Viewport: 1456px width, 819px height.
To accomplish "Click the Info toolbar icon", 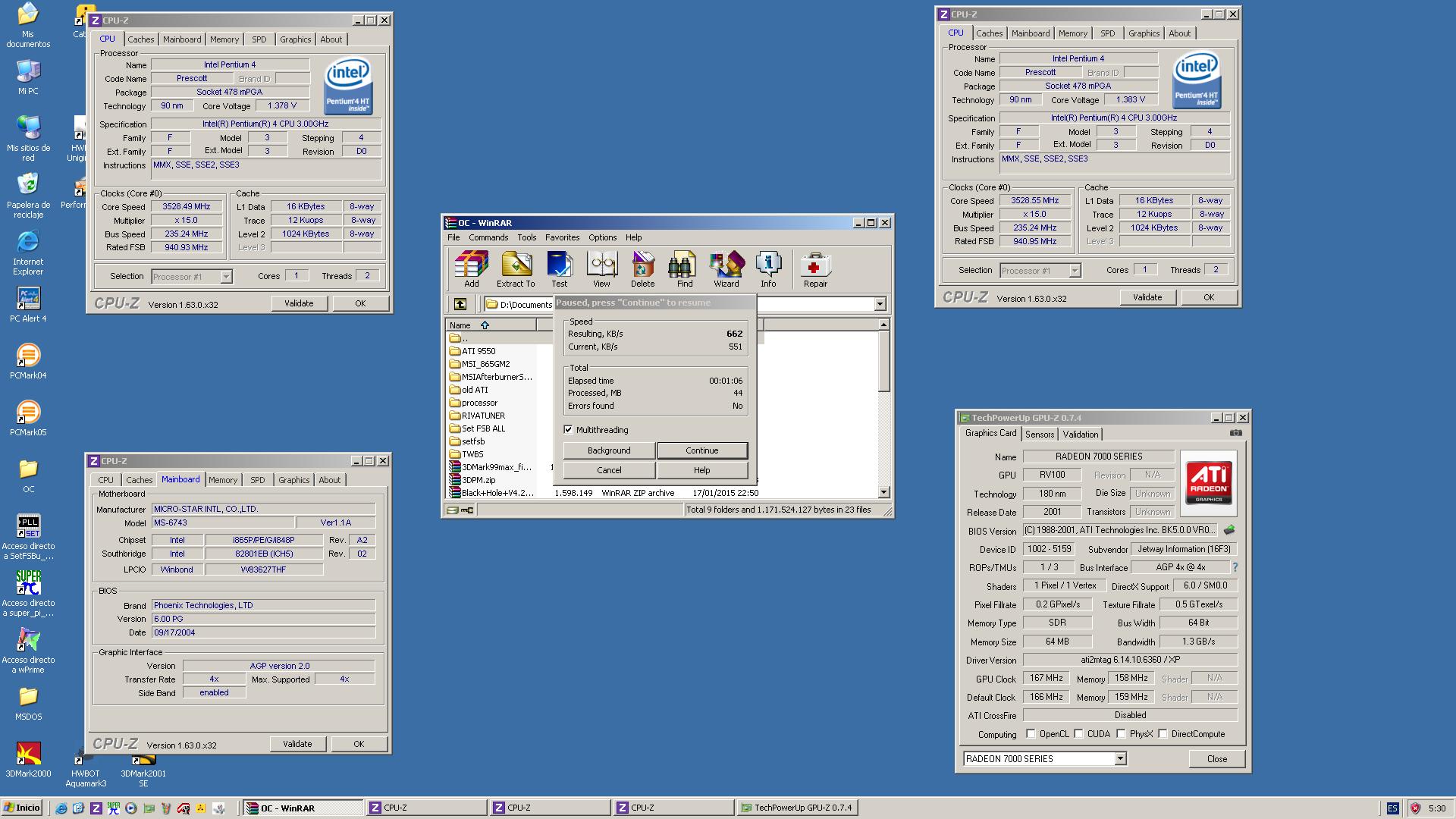I will (x=768, y=269).
